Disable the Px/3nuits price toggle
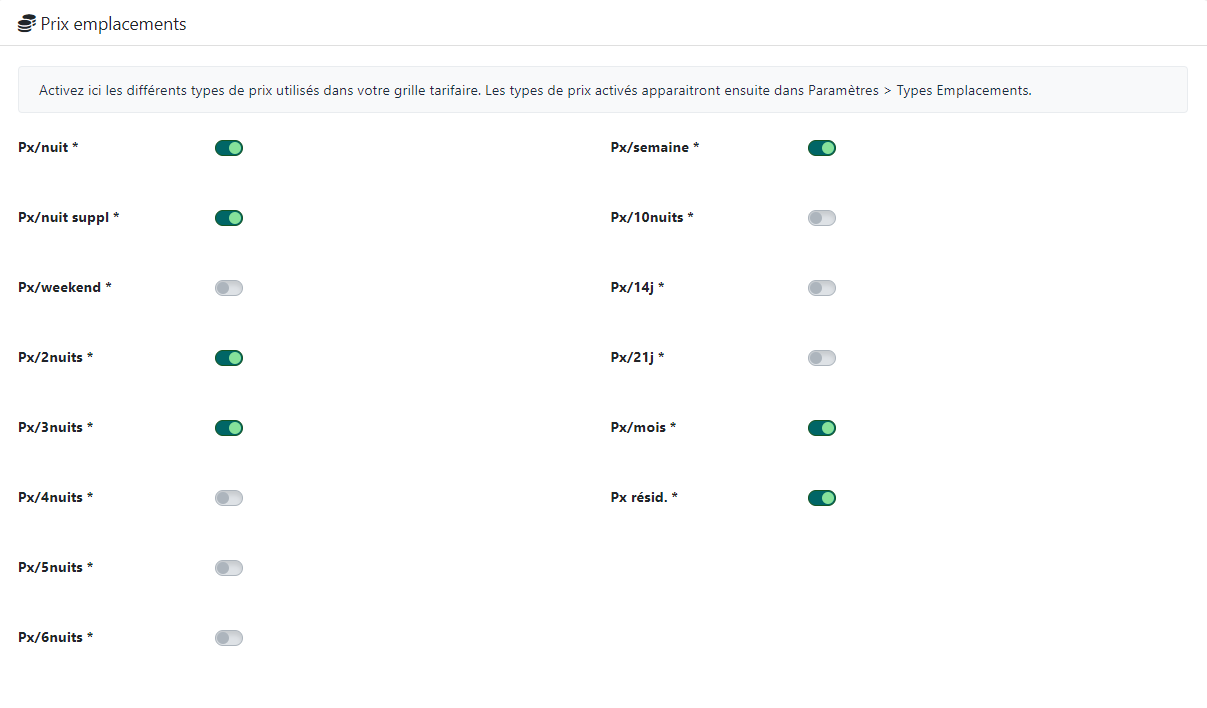The image size is (1207, 708). click(x=229, y=428)
